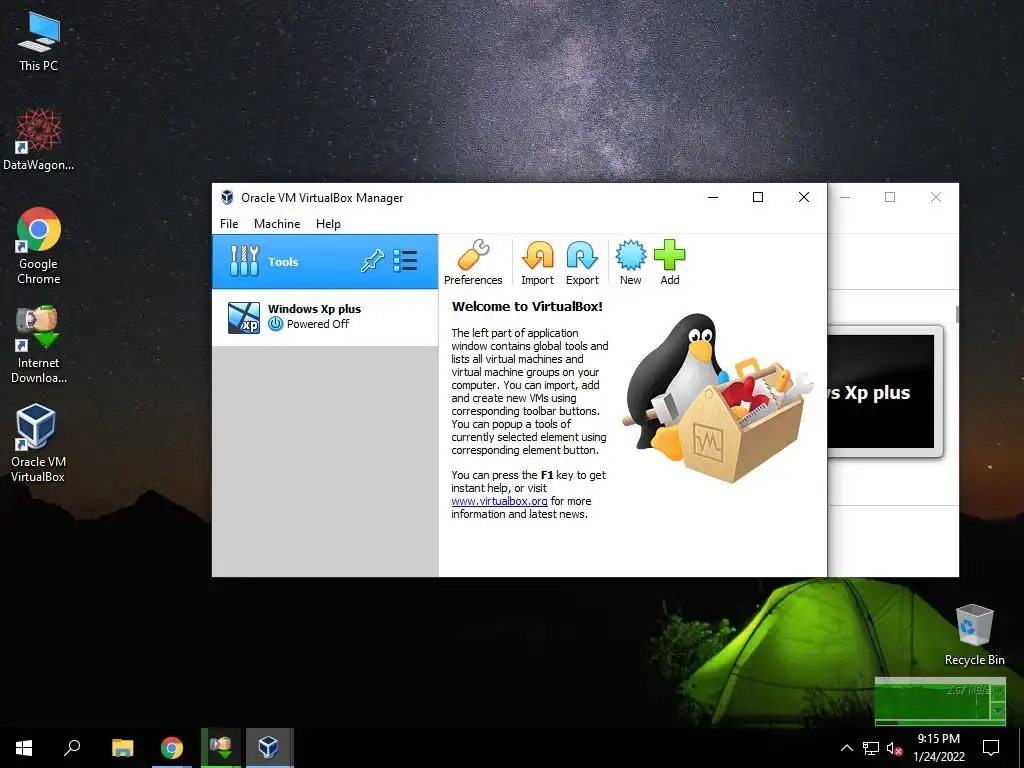Viewport: 1024px width, 768px height.
Task: Click the Import appliance icon
Action: (x=537, y=262)
